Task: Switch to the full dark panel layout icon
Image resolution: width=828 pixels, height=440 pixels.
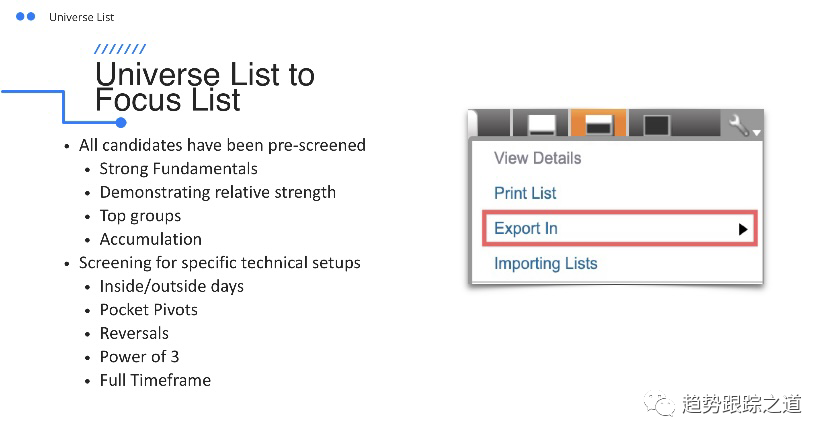Action: [655, 125]
